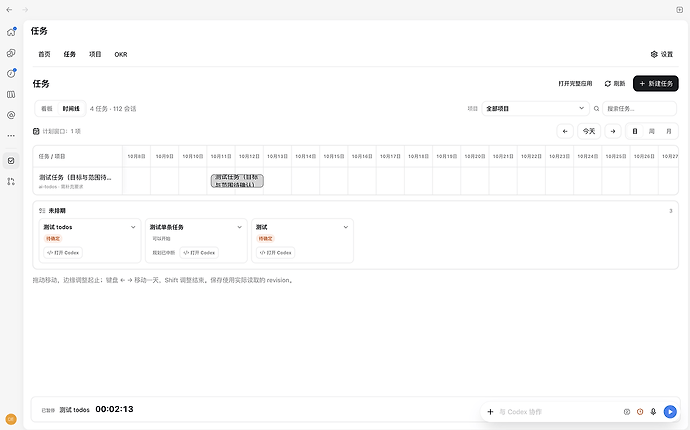Click the 10月20日 column header
This screenshot has width=690, height=430.
[475, 156]
